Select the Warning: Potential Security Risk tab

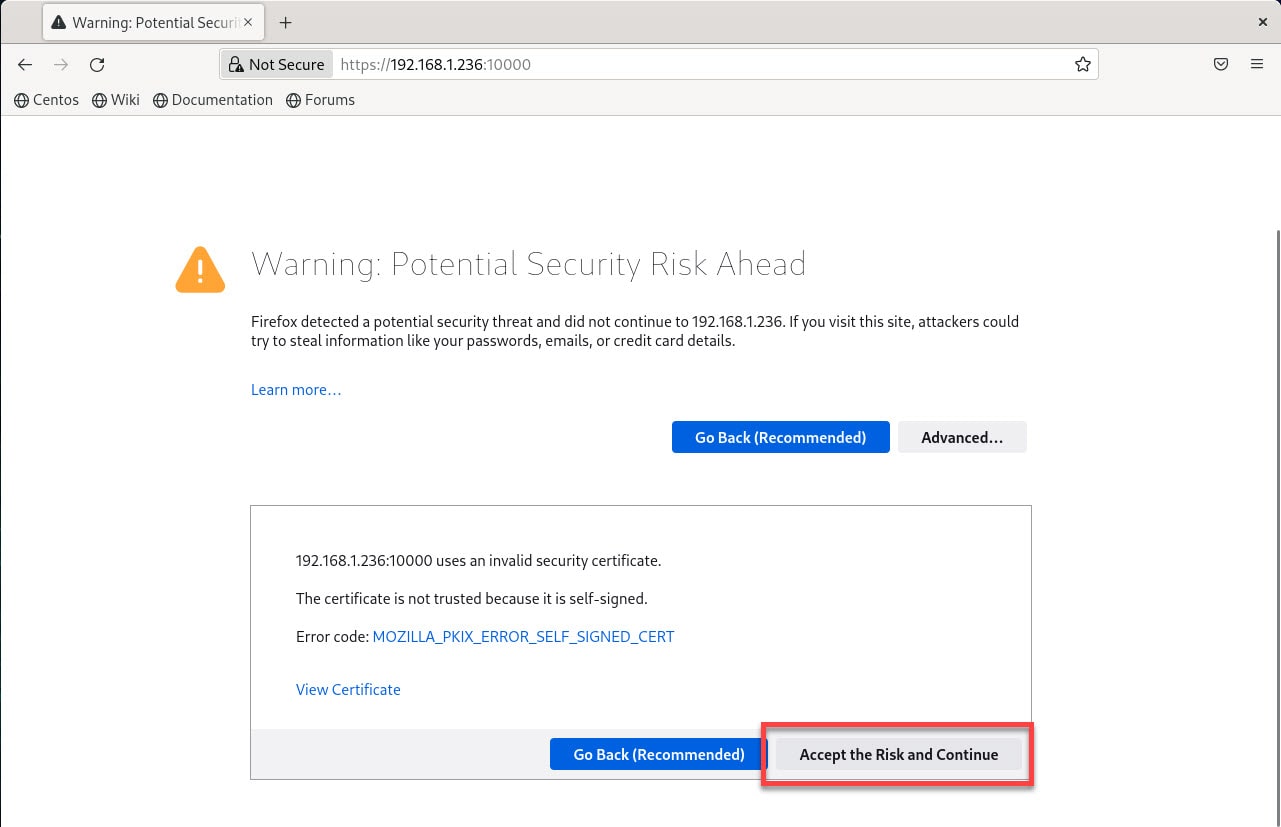pyautogui.click(x=155, y=22)
